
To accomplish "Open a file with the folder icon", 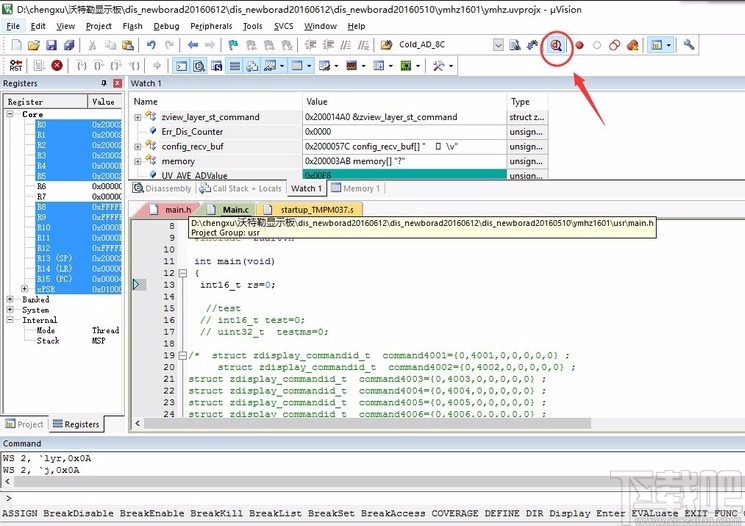I will pos(33,45).
